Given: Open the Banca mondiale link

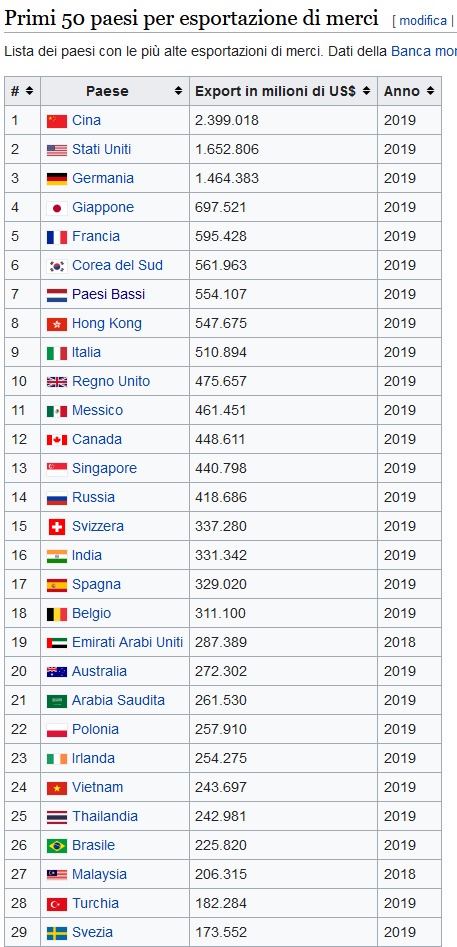Looking at the screenshot, I should [x=424, y=51].
